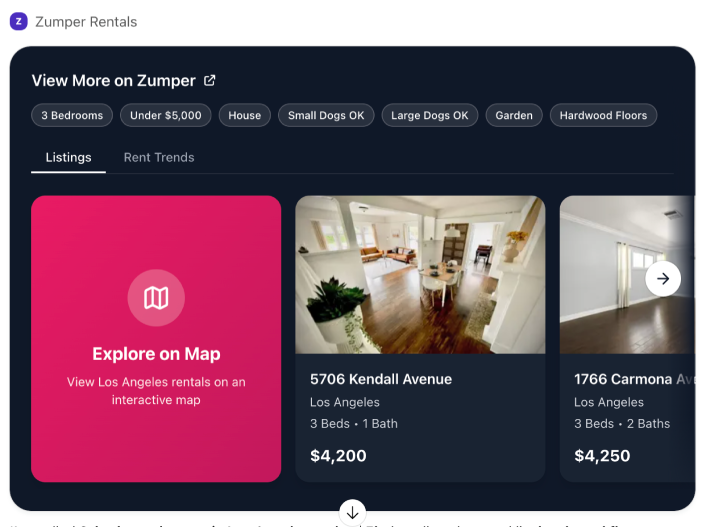Toggle the House filter chip

coord(244,116)
